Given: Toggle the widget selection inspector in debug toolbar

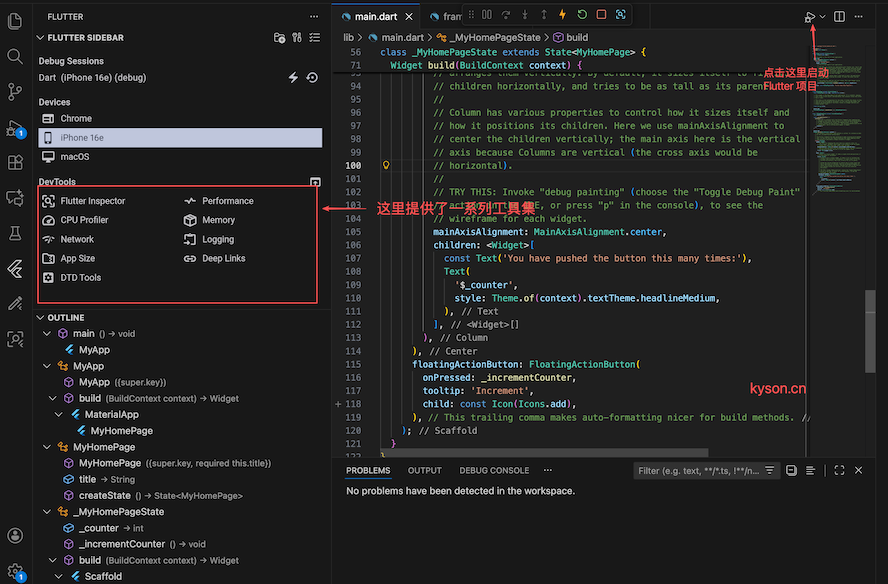Looking at the screenshot, I should pos(621,15).
